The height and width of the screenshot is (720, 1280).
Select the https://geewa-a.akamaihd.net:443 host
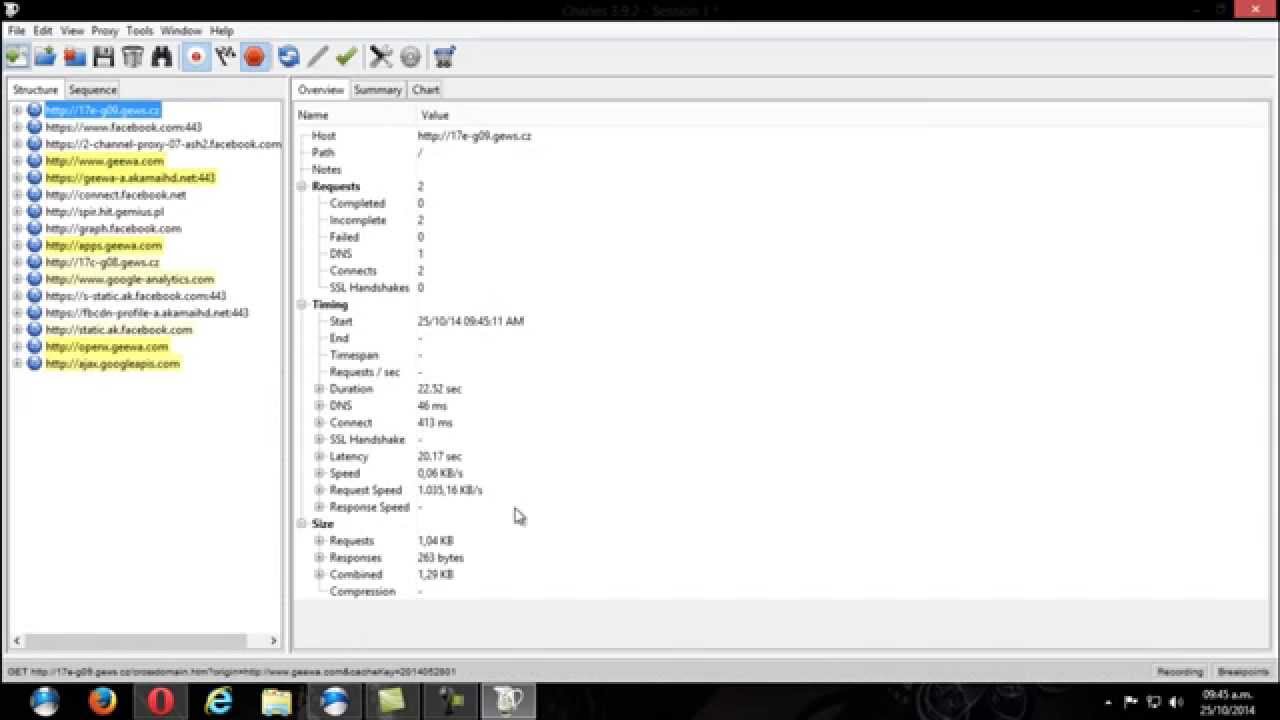pos(130,178)
